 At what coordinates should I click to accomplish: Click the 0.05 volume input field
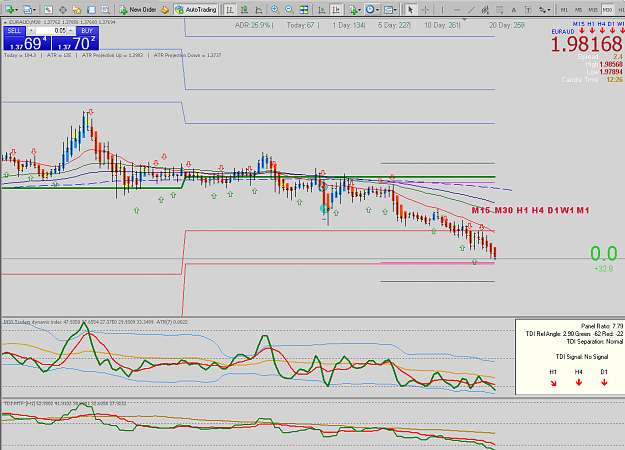[51, 31]
